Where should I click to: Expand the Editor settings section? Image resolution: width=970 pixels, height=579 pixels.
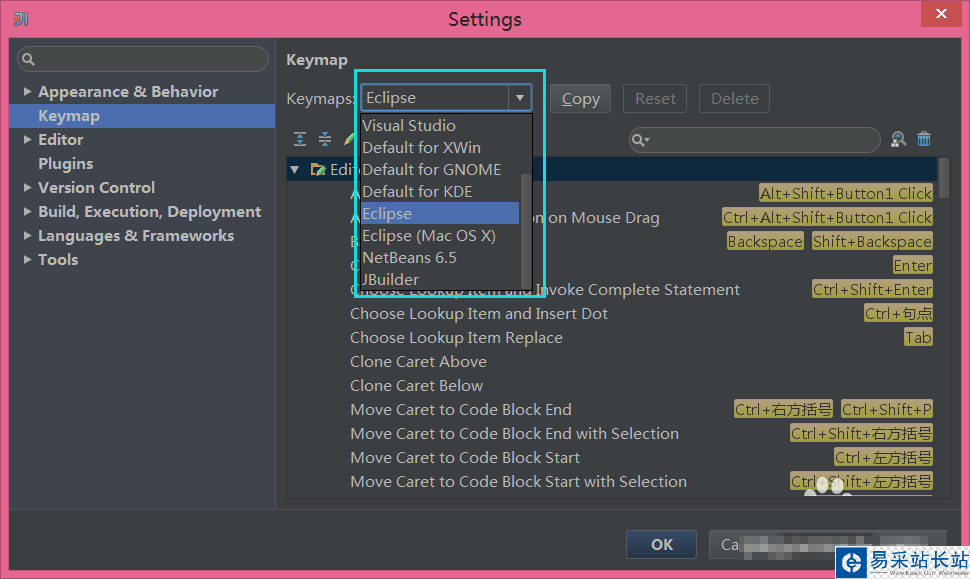27,140
